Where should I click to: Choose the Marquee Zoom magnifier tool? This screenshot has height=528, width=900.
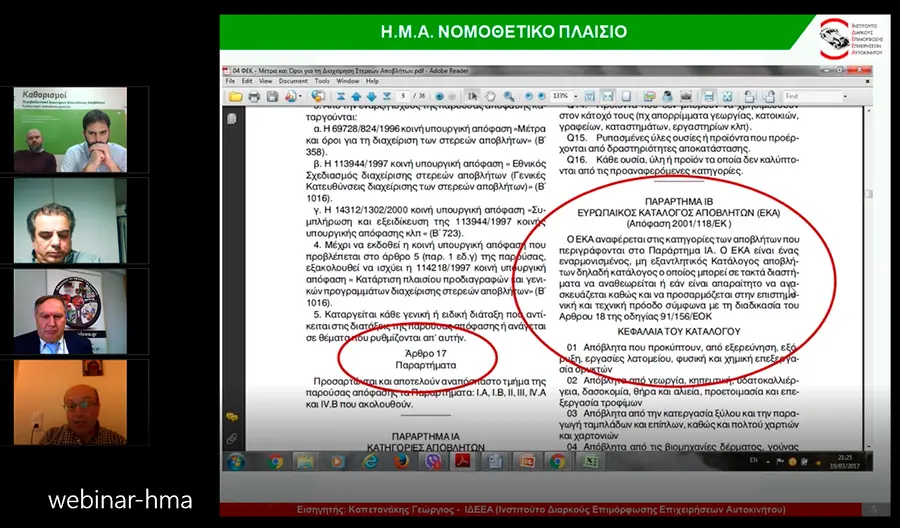(509, 96)
